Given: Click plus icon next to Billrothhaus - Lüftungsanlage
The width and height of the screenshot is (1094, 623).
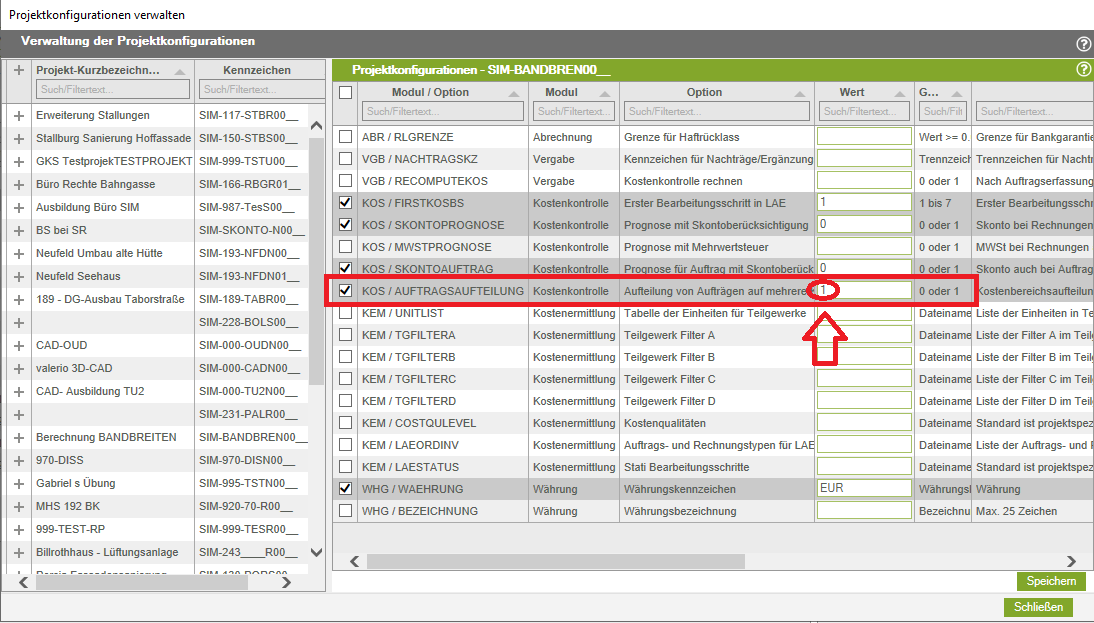Looking at the screenshot, I should (x=19, y=553).
